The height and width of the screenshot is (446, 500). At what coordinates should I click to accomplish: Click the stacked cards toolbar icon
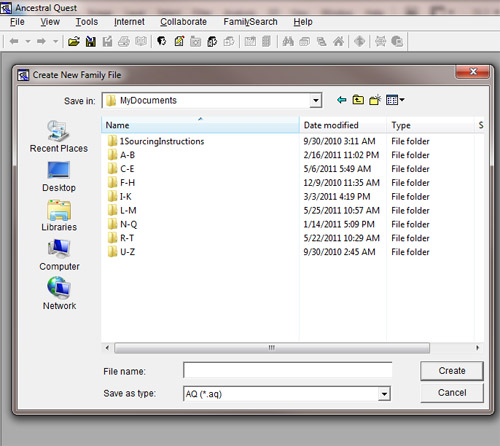pyautogui.click(x=305, y=41)
